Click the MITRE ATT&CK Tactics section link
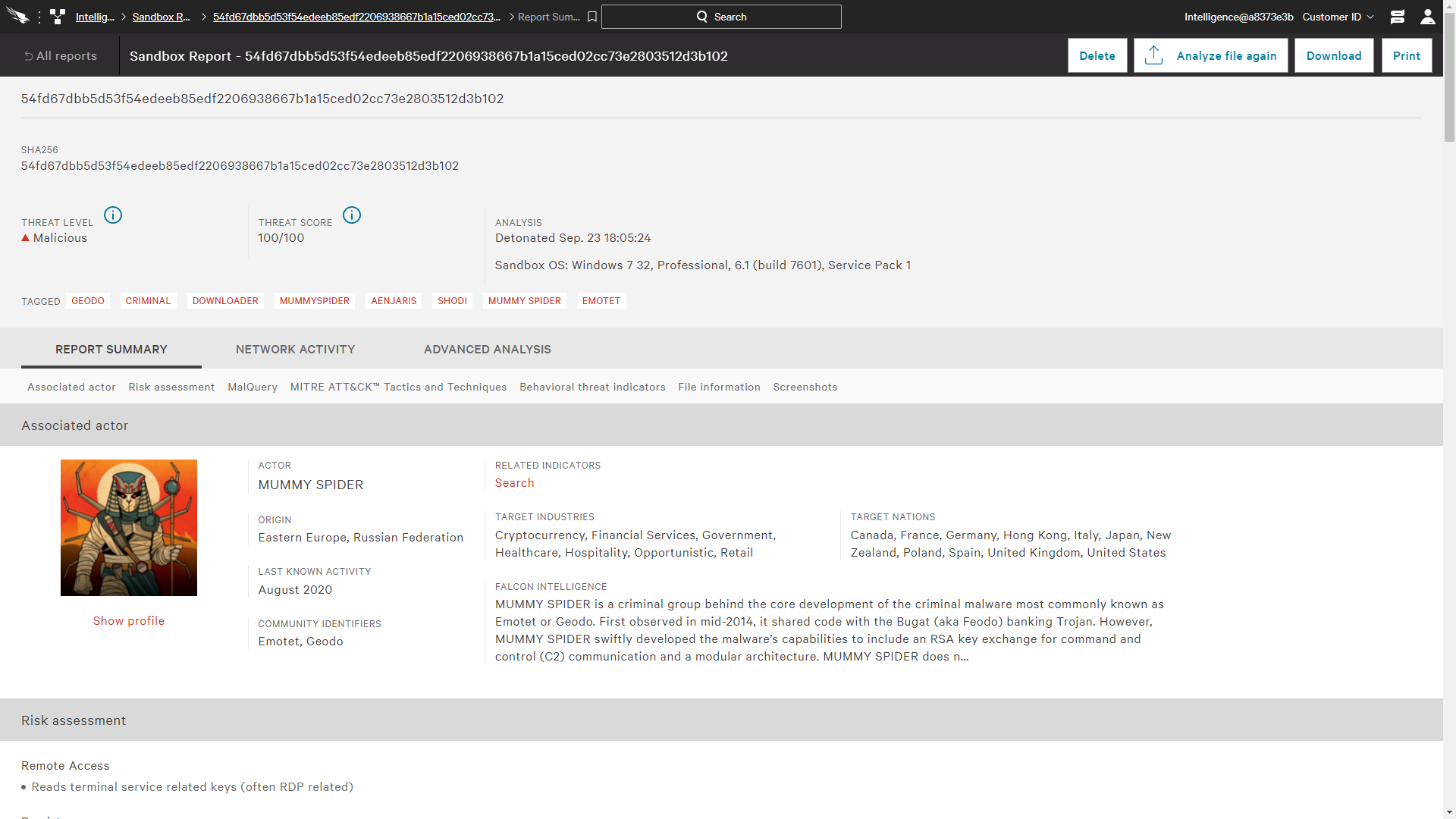This screenshot has width=1456, height=819. click(398, 387)
